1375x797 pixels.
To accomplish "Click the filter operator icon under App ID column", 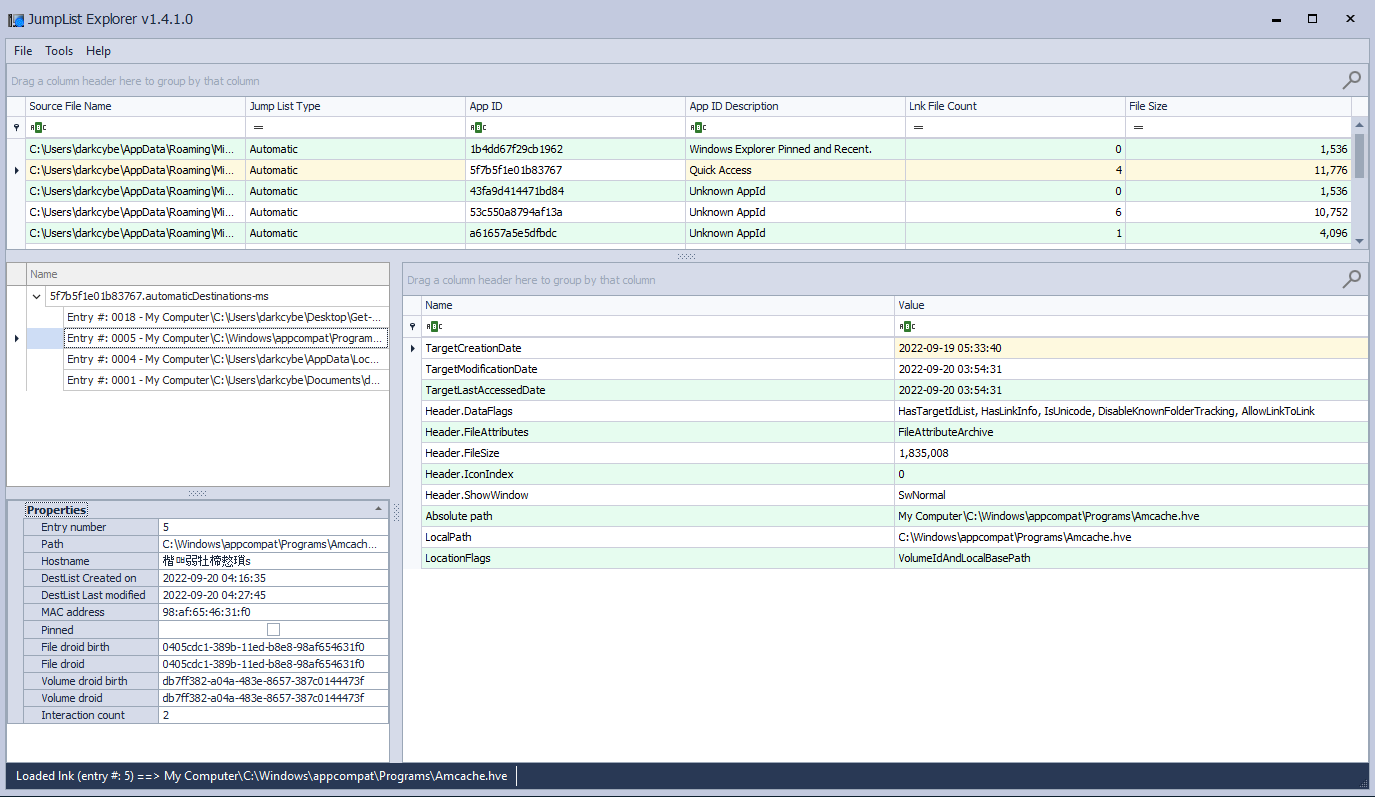I will click(477, 127).
